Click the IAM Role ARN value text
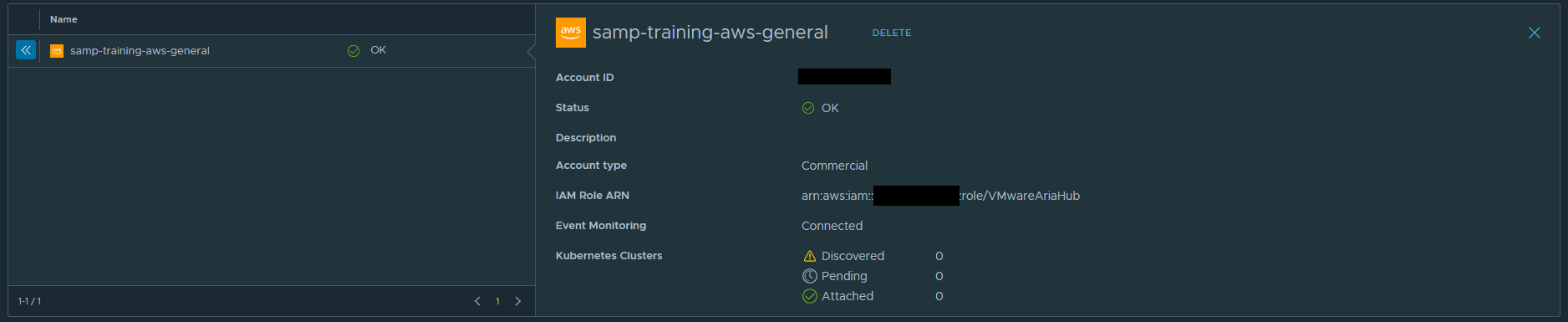Viewport: 1568px width, 322px height. (x=941, y=196)
